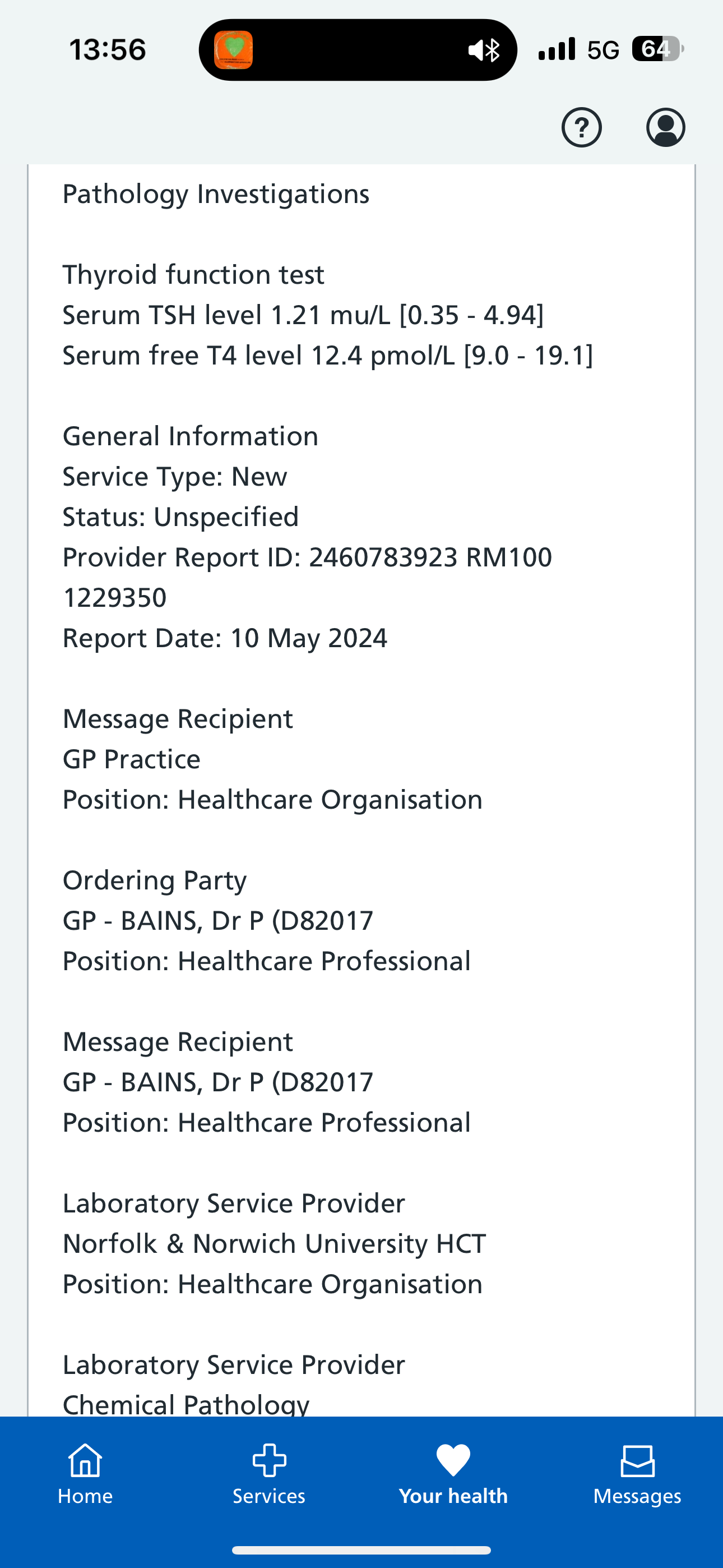Open the account profile icon
Screen dimensions: 723x1568
tap(665, 127)
